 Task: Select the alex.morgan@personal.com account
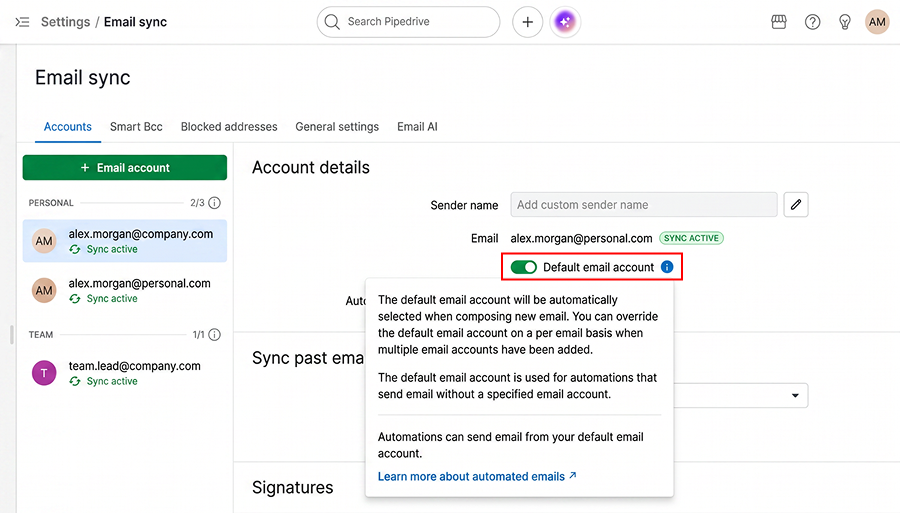(x=125, y=290)
